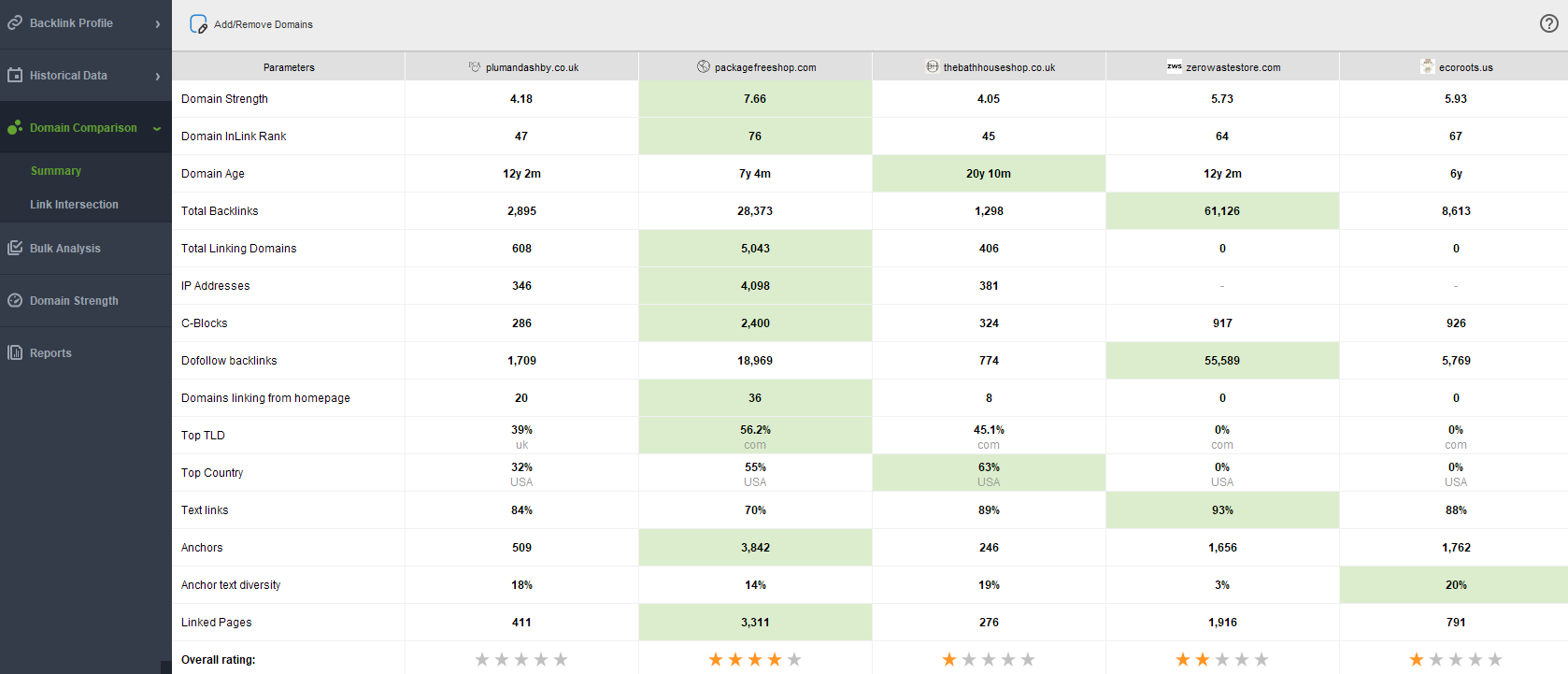Screen dimensions: 1568x674
Task: Click the C-Blocks row label
Action: coord(205,323)
